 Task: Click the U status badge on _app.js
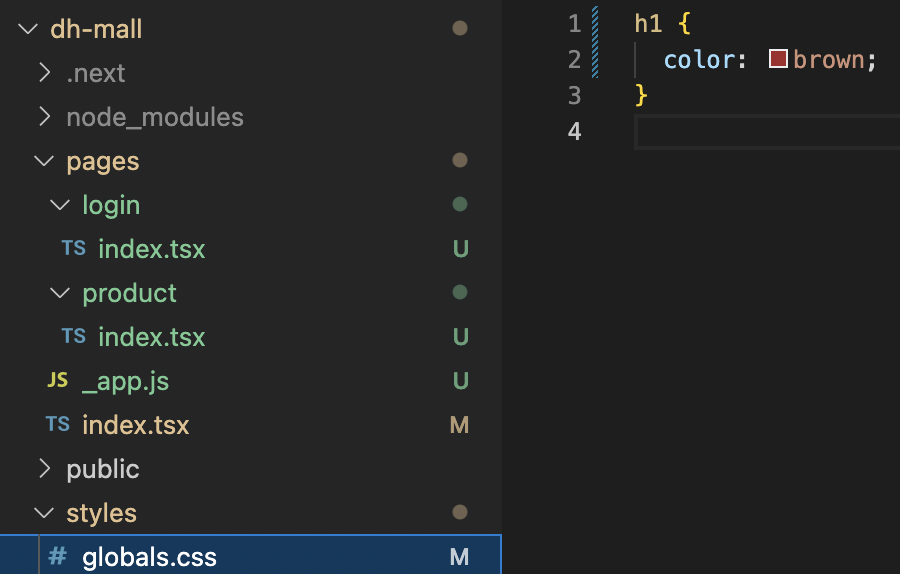click(460, 380)
